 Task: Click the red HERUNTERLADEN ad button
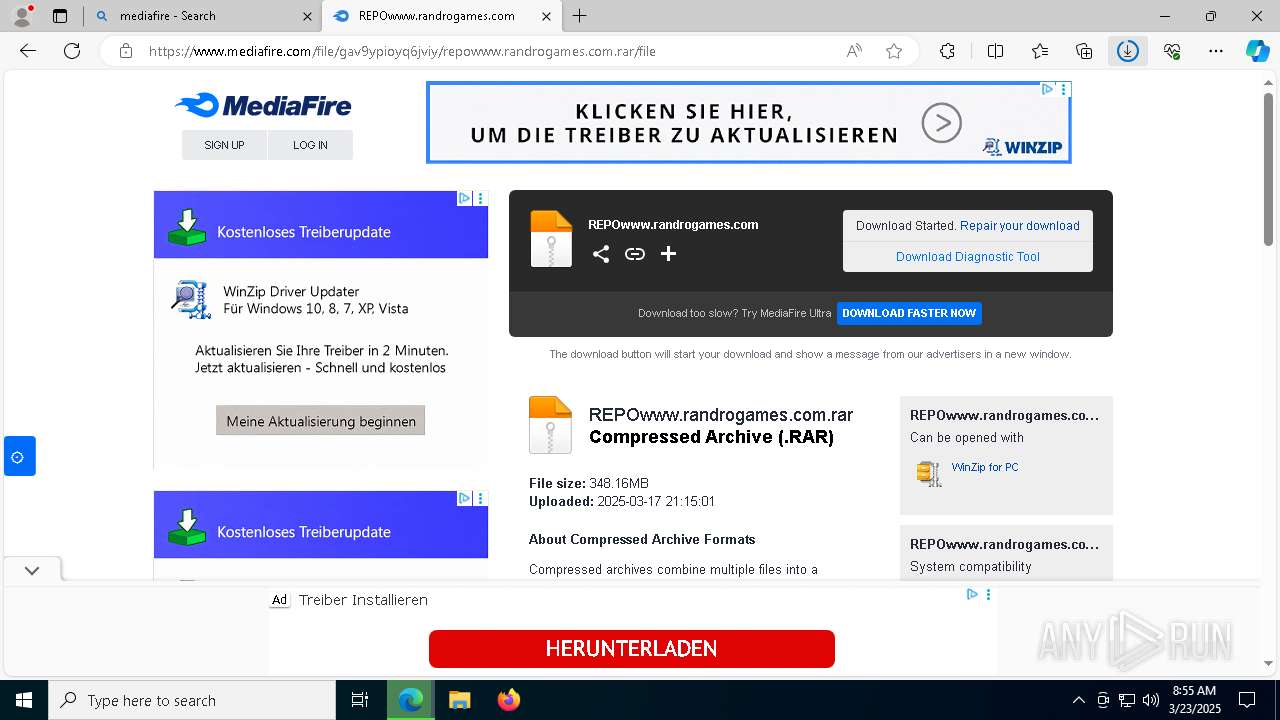[632, 649]
